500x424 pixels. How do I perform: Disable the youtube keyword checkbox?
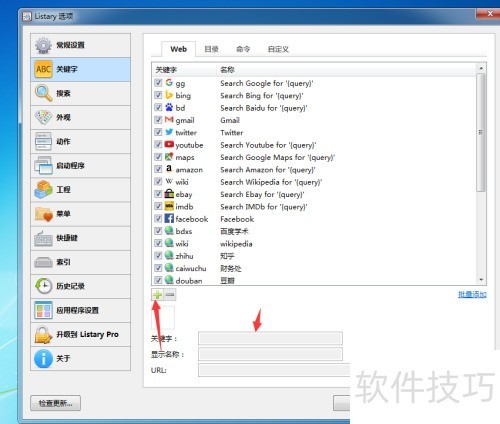tap(158, 144)
